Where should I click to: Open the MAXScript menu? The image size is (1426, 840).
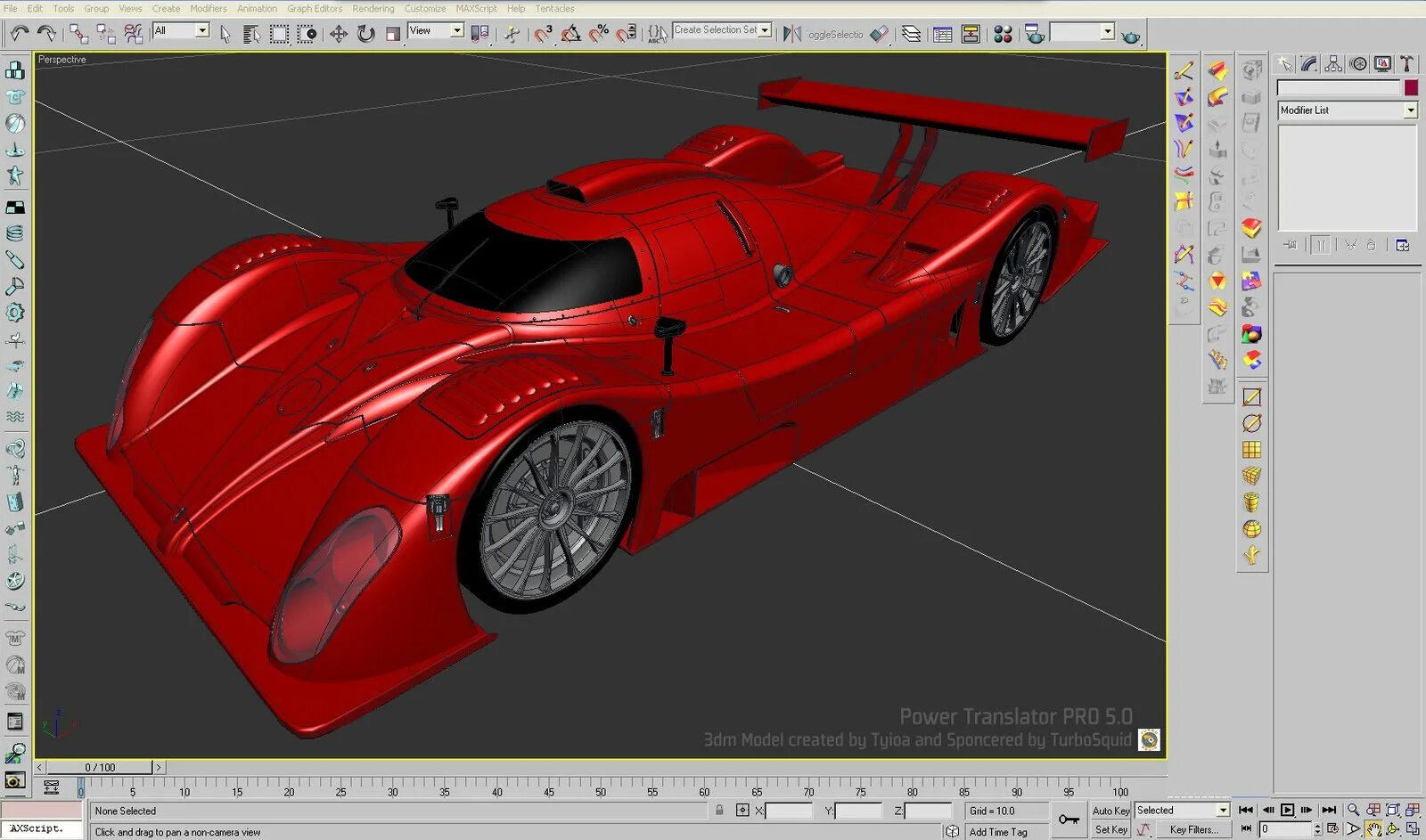(476, 8)
